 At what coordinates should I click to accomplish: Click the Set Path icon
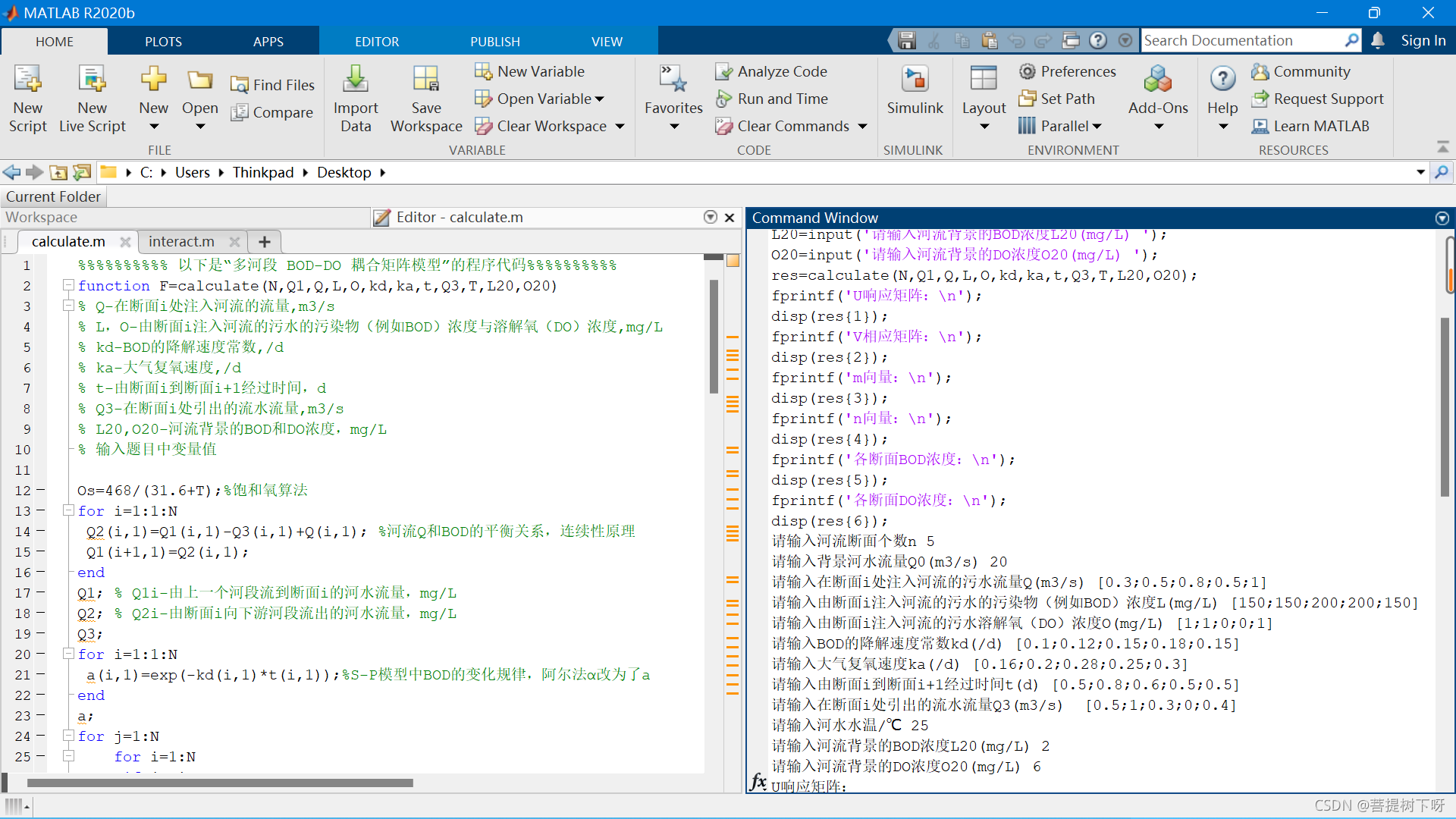1027,99
